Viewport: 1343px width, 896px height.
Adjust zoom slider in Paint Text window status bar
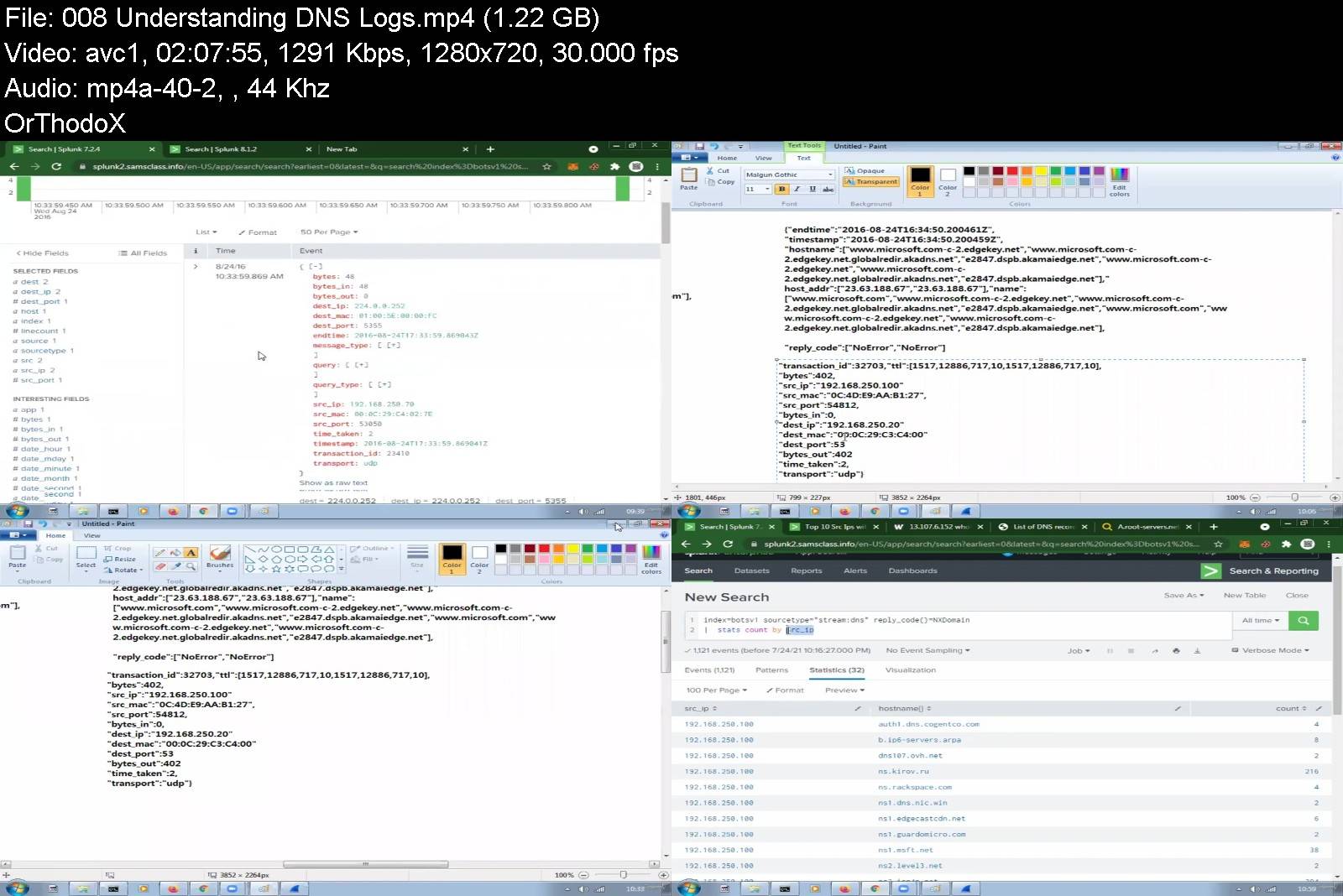[x=1295, y=497]
